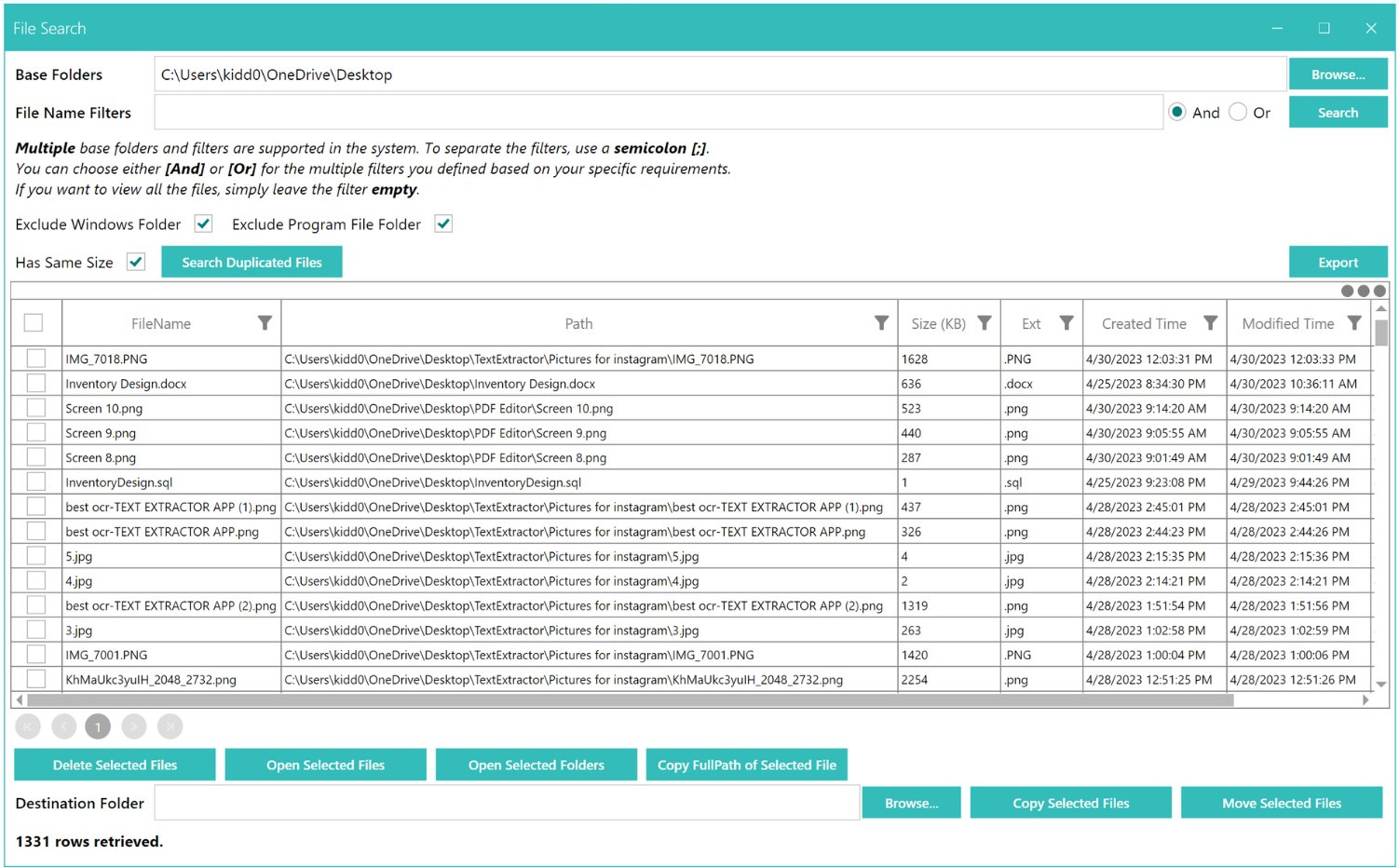Click the vertical scrollbar thumb of the grid

coord(1381,332)
